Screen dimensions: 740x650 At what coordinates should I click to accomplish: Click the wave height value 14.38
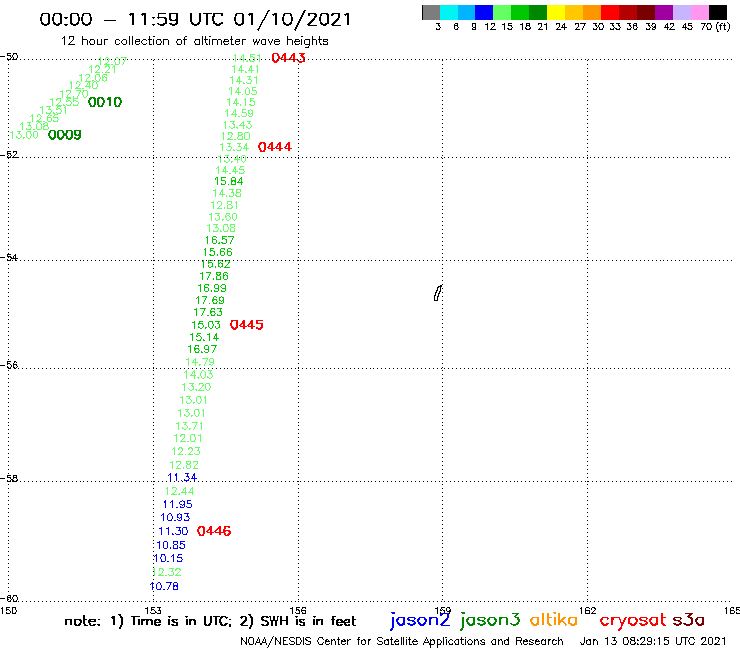click(227, 193)
